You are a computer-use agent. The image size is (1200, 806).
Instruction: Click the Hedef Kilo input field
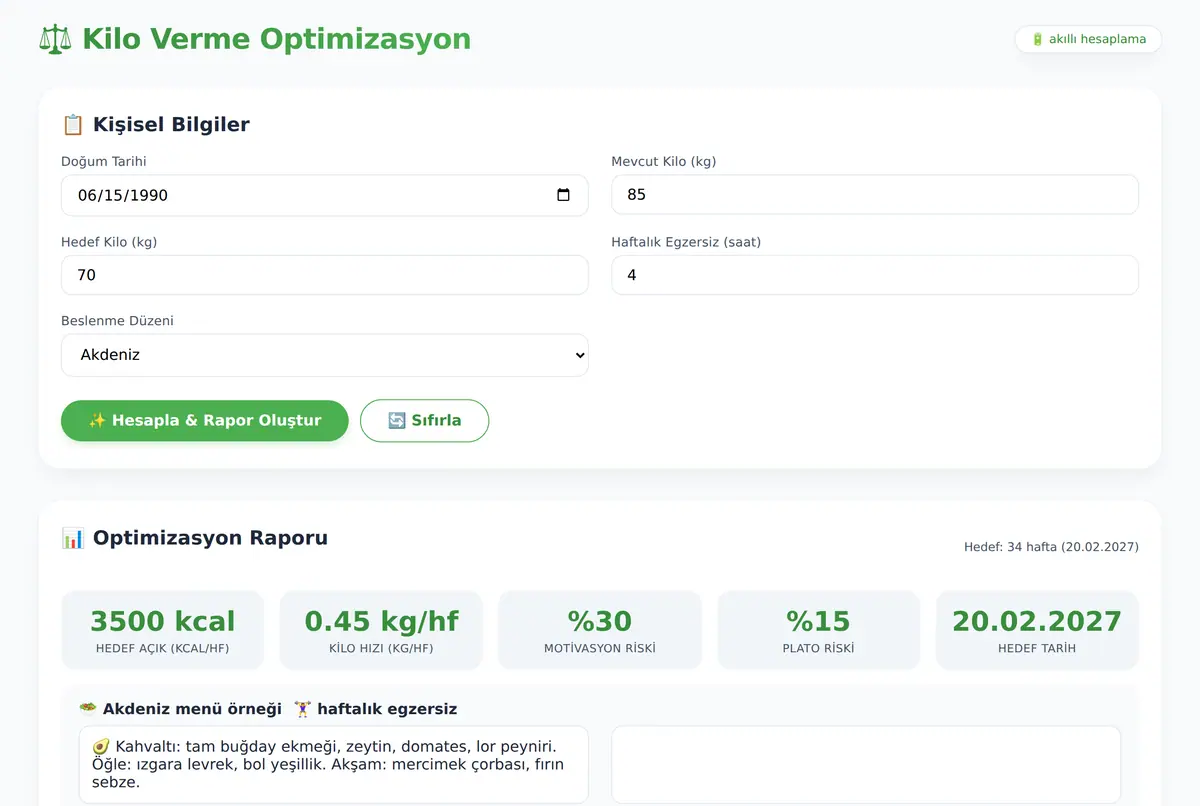click(x=325, y=275)
